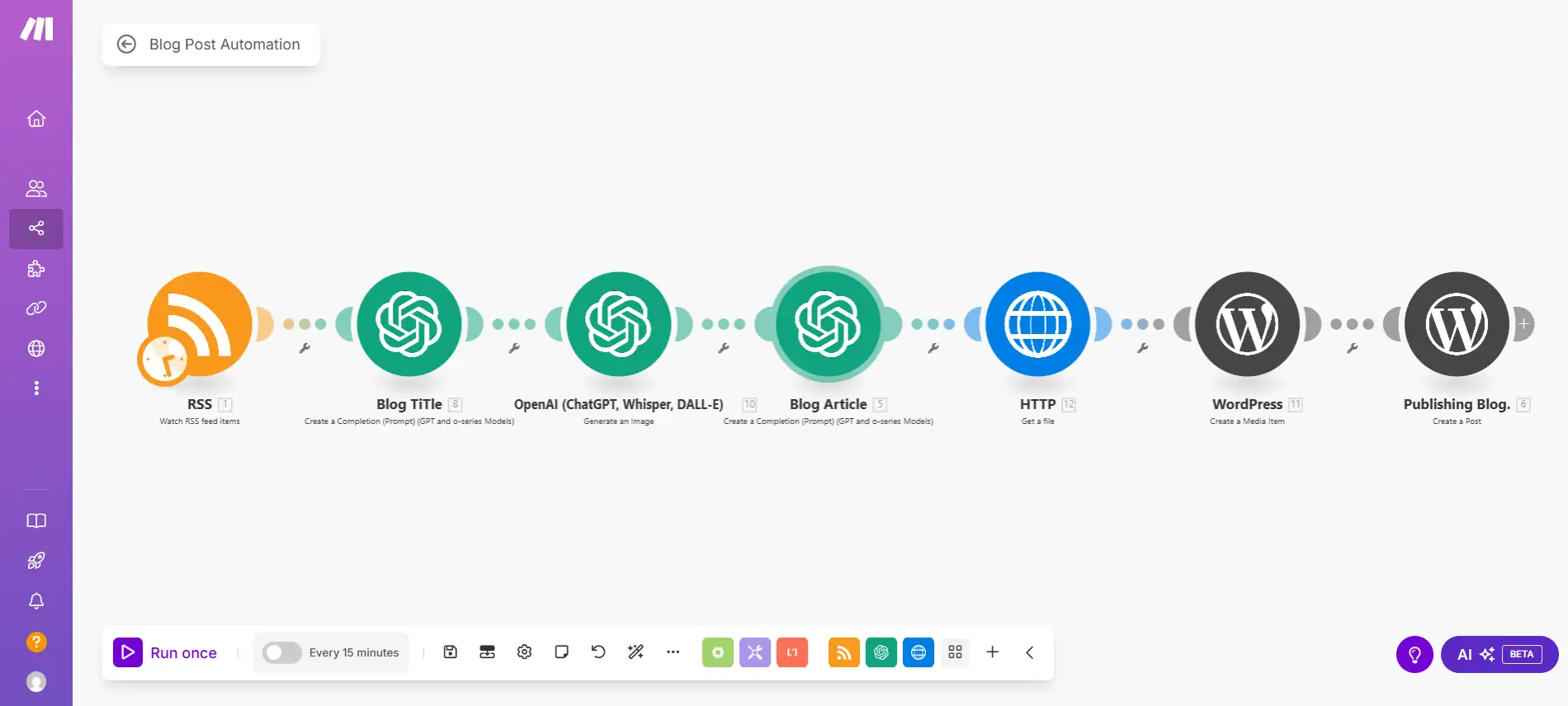Viewport: 1568px width, 706px height.
Task: Click the Blog TiTle module label
Action: click(x=409, y=404)
